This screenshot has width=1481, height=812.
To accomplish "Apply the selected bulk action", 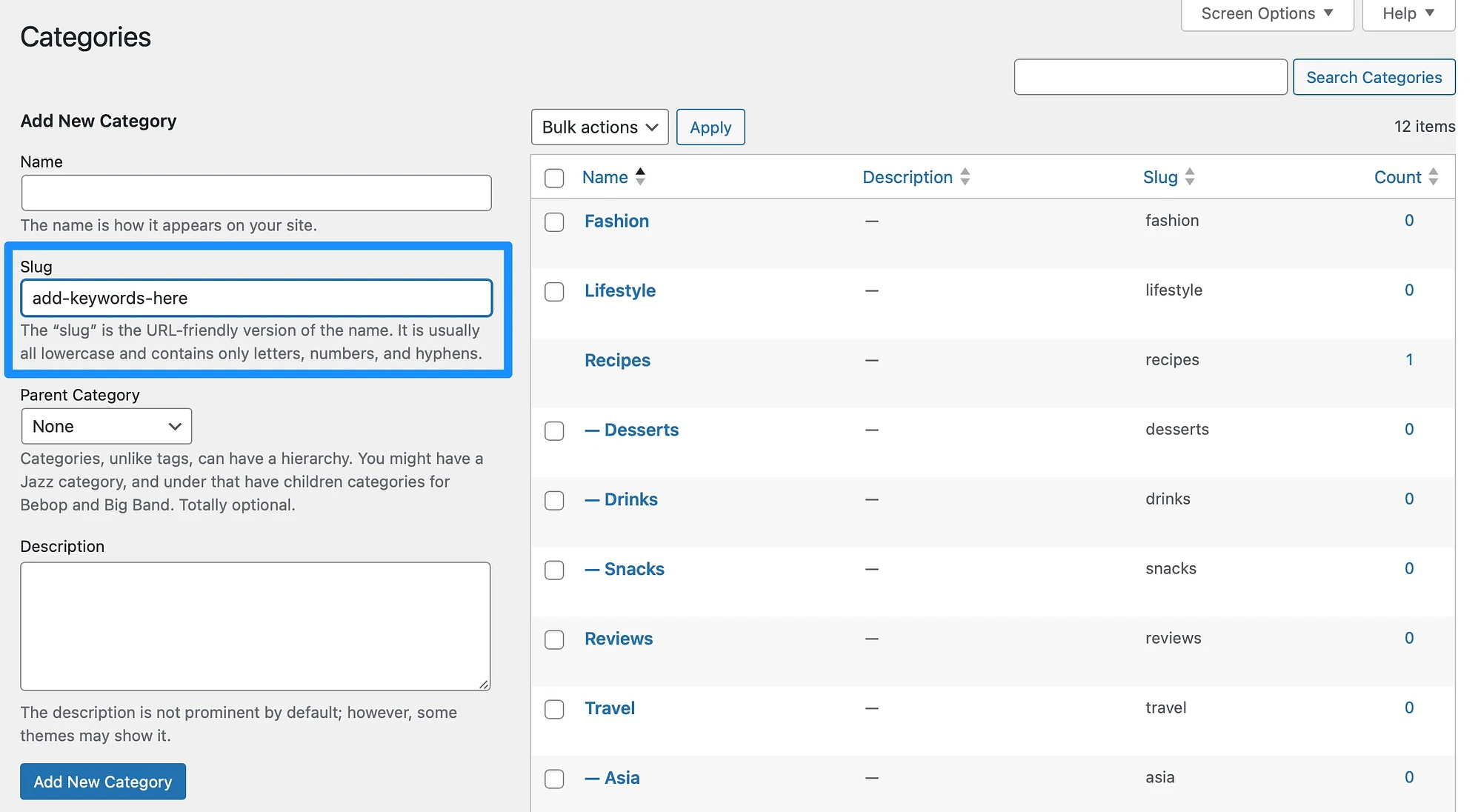I will (x=711, y=126).
